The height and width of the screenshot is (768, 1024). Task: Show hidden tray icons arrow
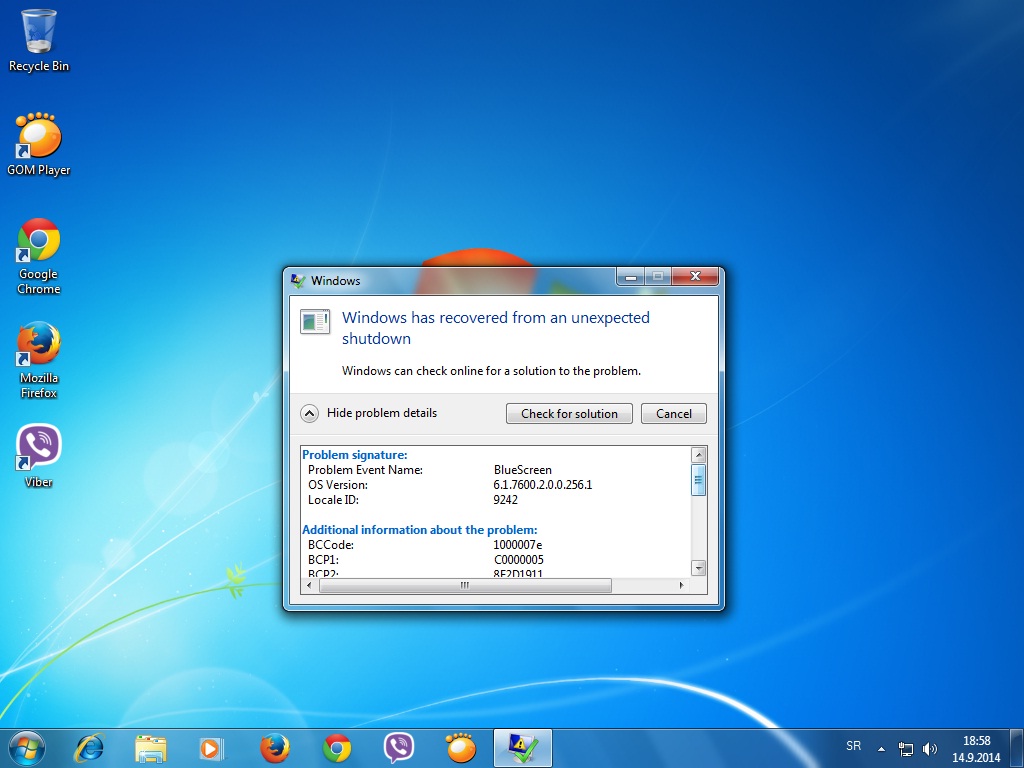881,748
